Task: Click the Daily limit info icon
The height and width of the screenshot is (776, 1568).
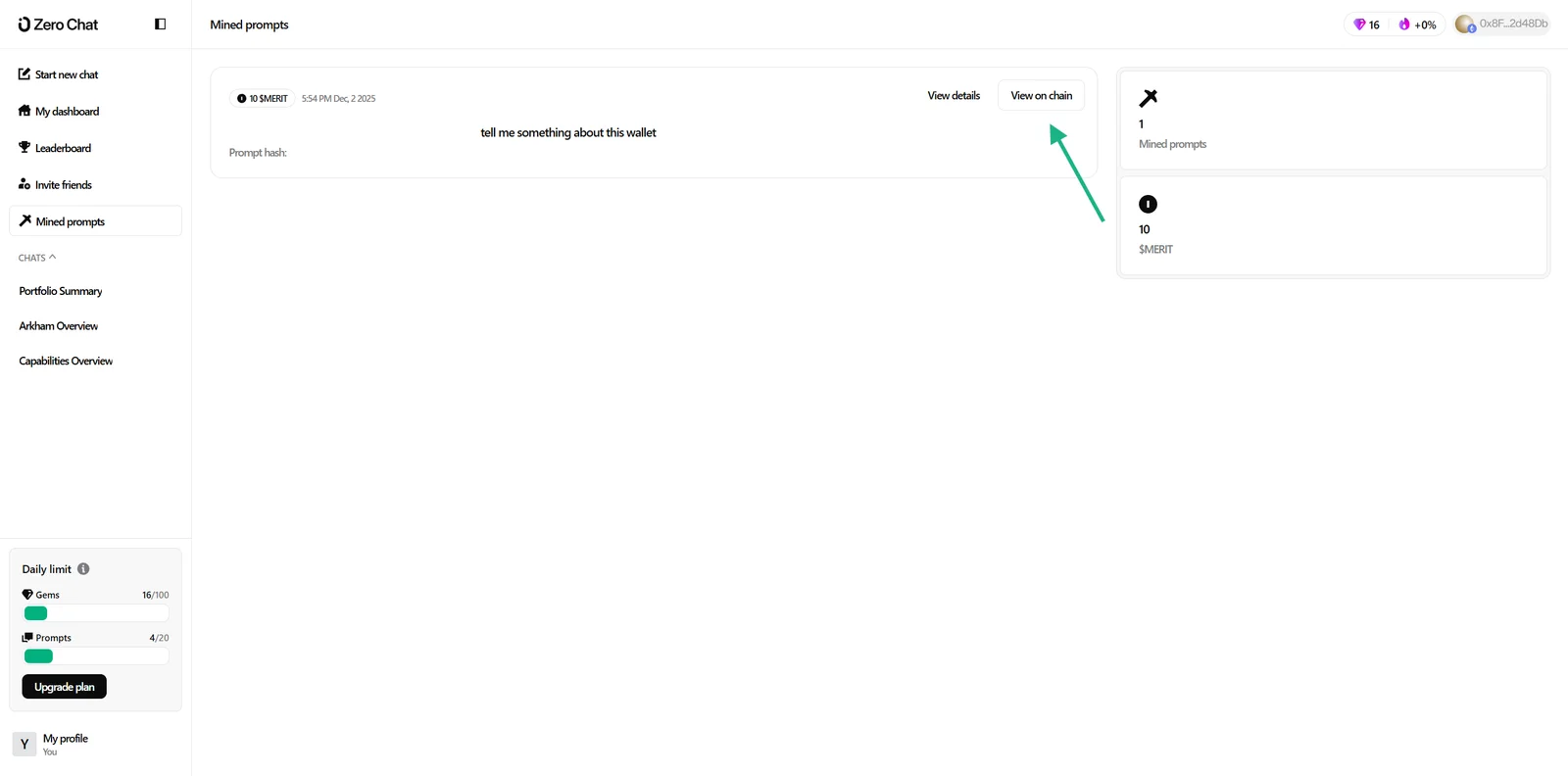Action: pyautogui.click(x=83, y=568)
